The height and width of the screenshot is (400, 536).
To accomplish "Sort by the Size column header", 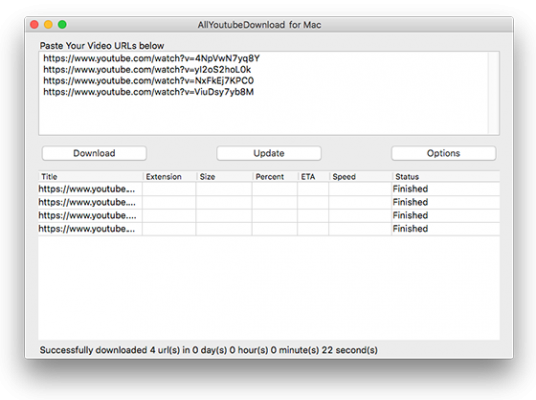I will click(224, 176).
